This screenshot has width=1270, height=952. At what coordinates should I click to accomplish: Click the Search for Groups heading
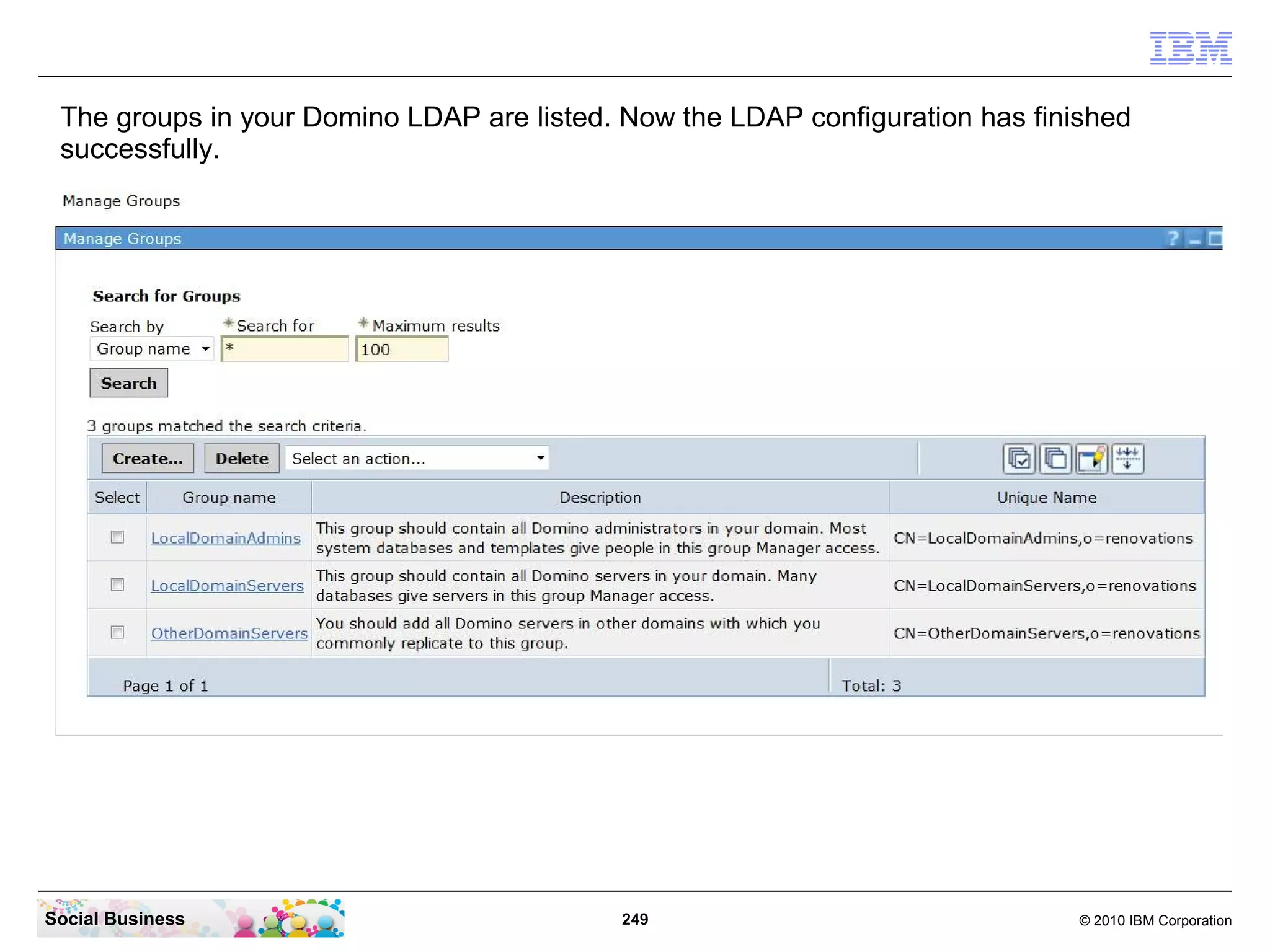click(x=166, y=296)
